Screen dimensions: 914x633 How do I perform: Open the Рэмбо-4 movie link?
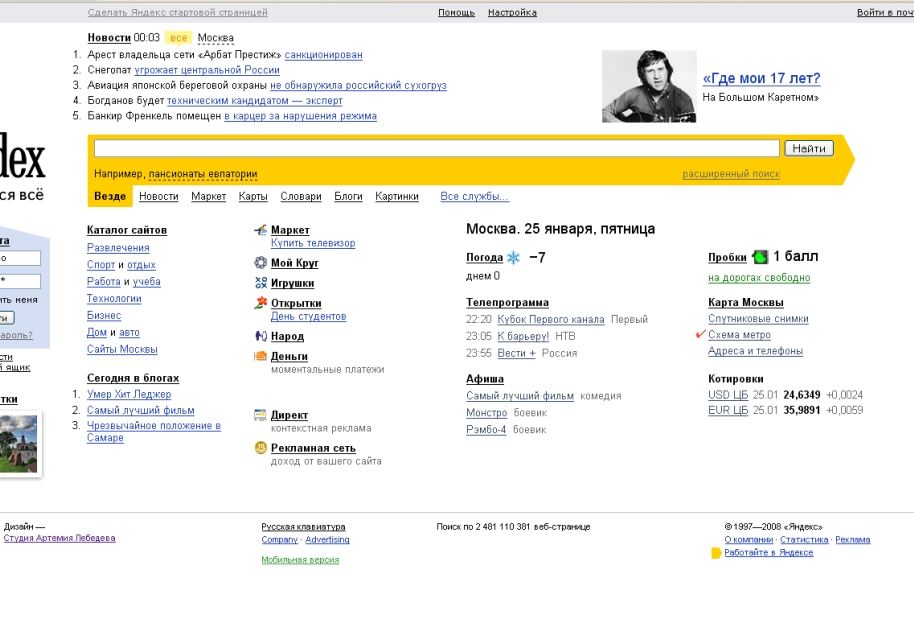pos(486,430)
